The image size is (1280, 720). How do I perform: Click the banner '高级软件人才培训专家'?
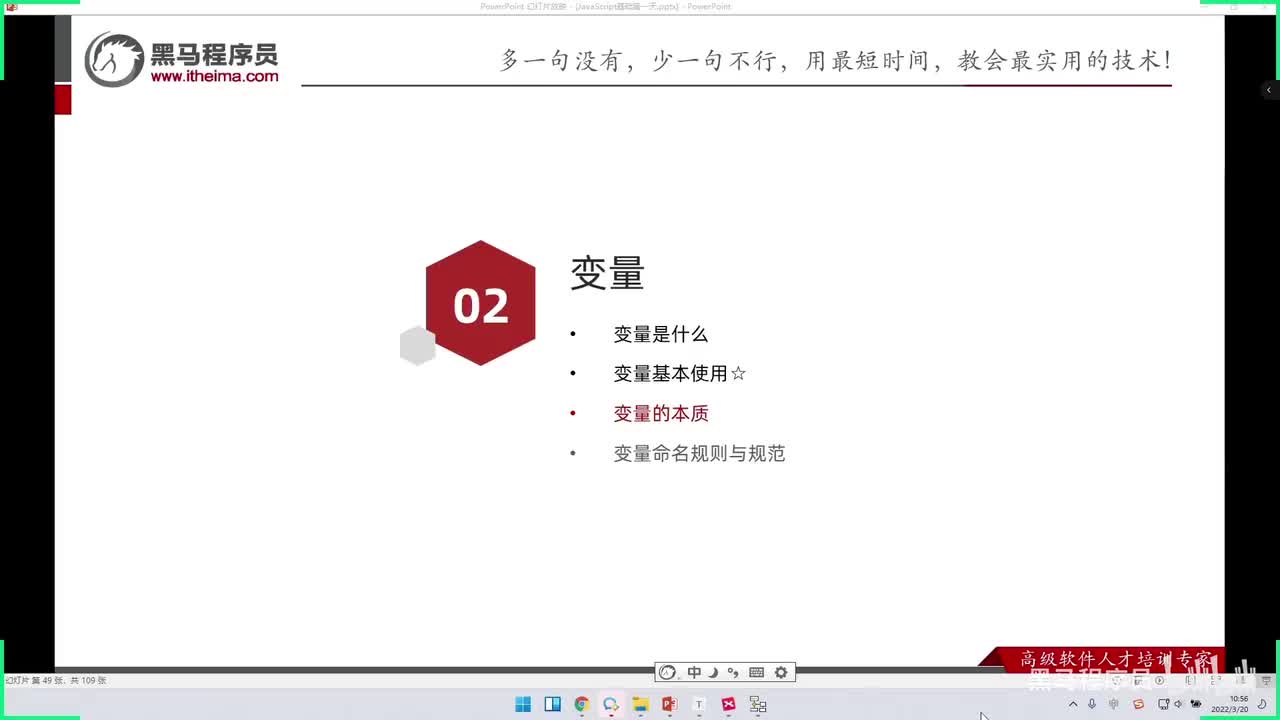(1116, 659)
